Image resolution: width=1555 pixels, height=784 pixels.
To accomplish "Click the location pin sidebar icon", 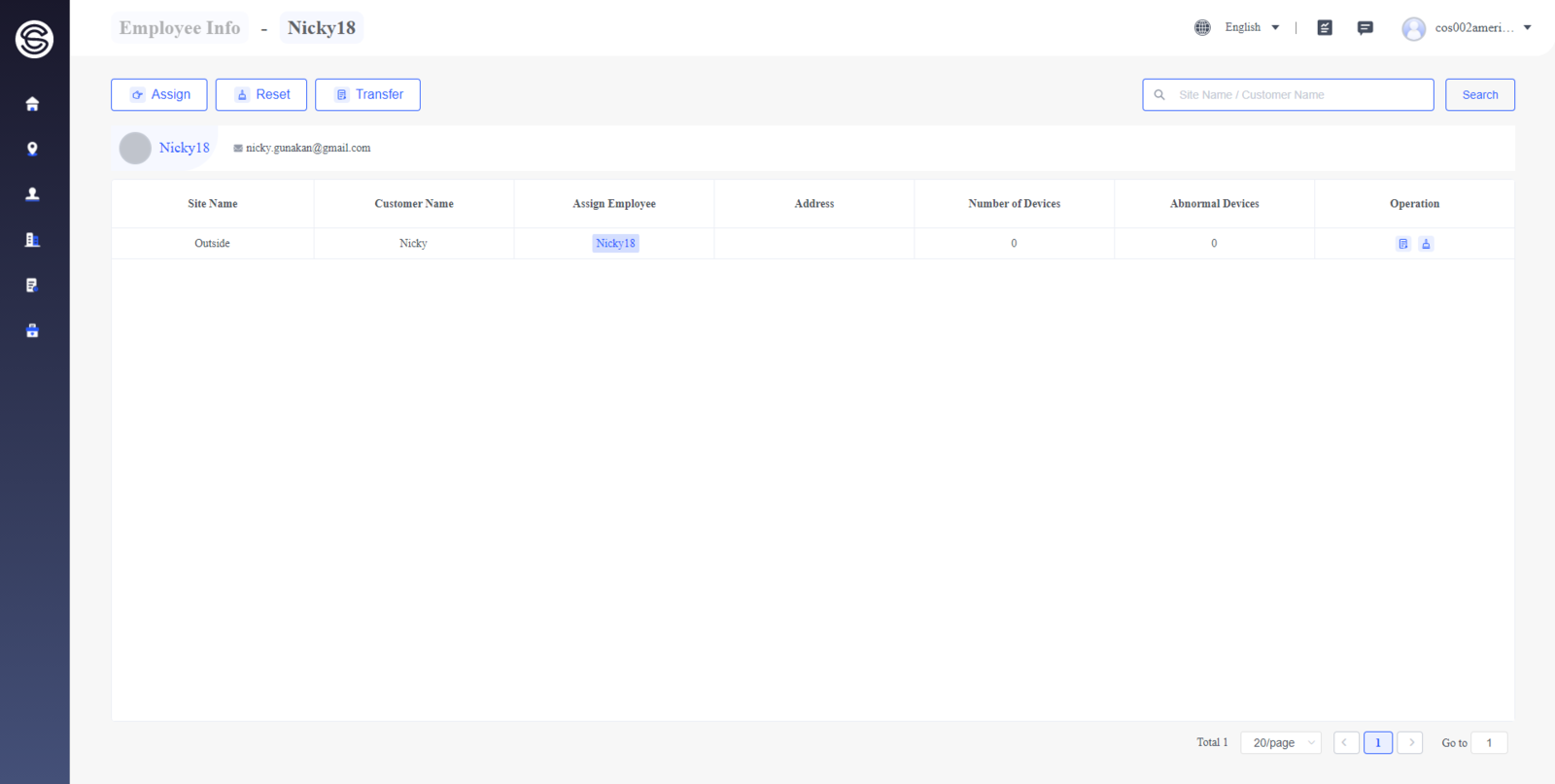I will pos(32,149).
